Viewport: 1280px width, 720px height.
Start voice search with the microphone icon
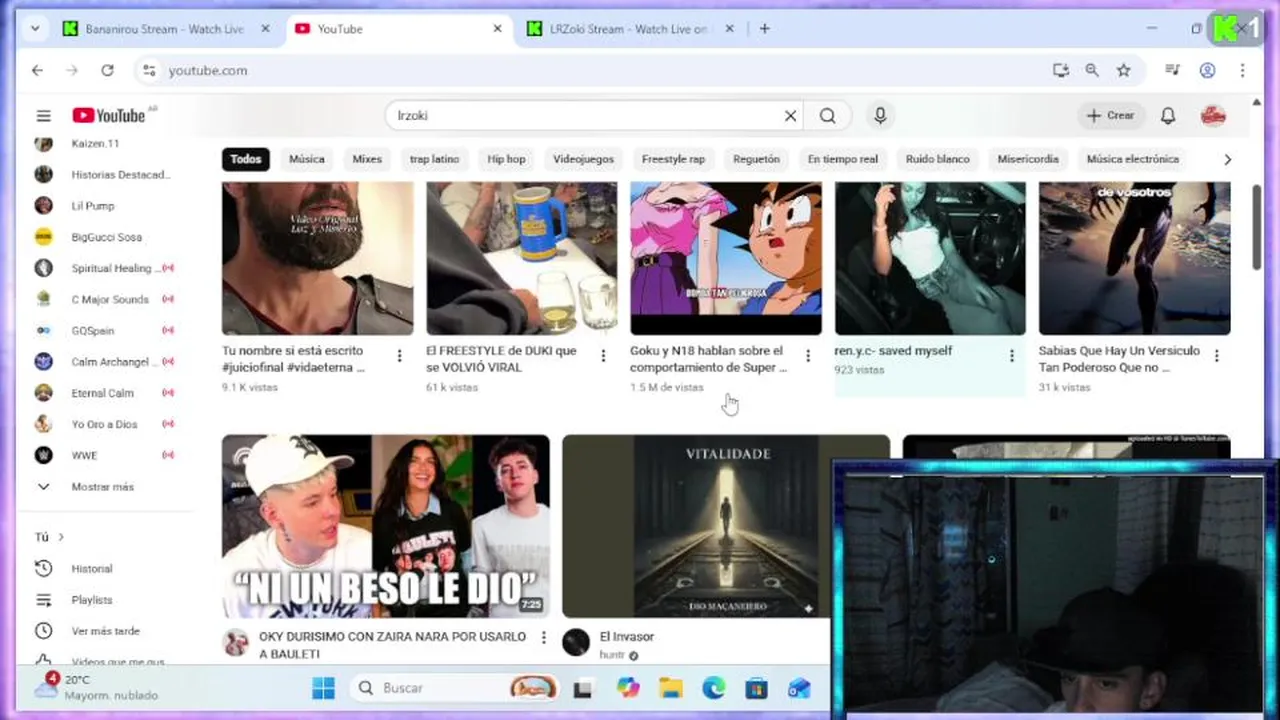[880, 116]
